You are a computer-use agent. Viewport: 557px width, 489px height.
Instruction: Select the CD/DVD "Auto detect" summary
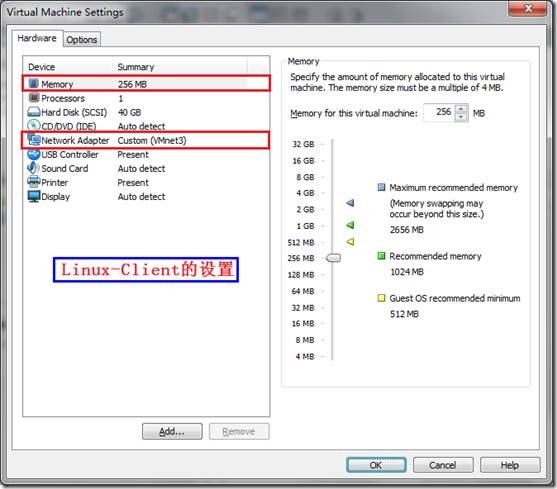tap(141, 126)
